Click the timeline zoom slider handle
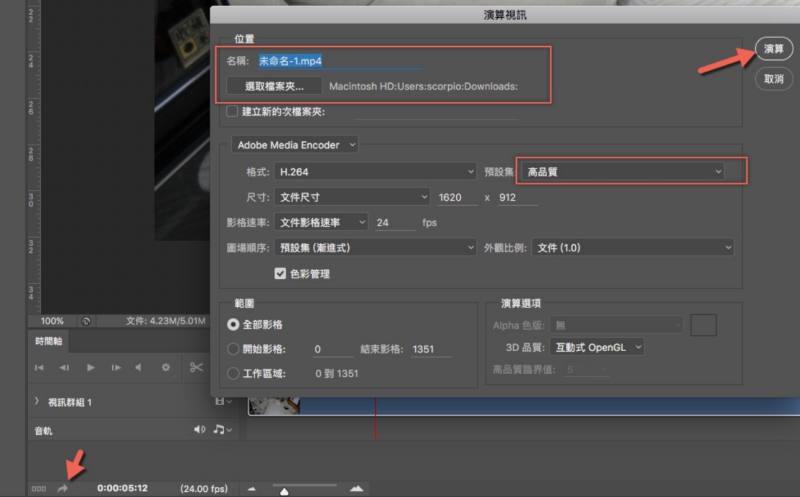This screenshot has width=800, height=497. (286, 490)
